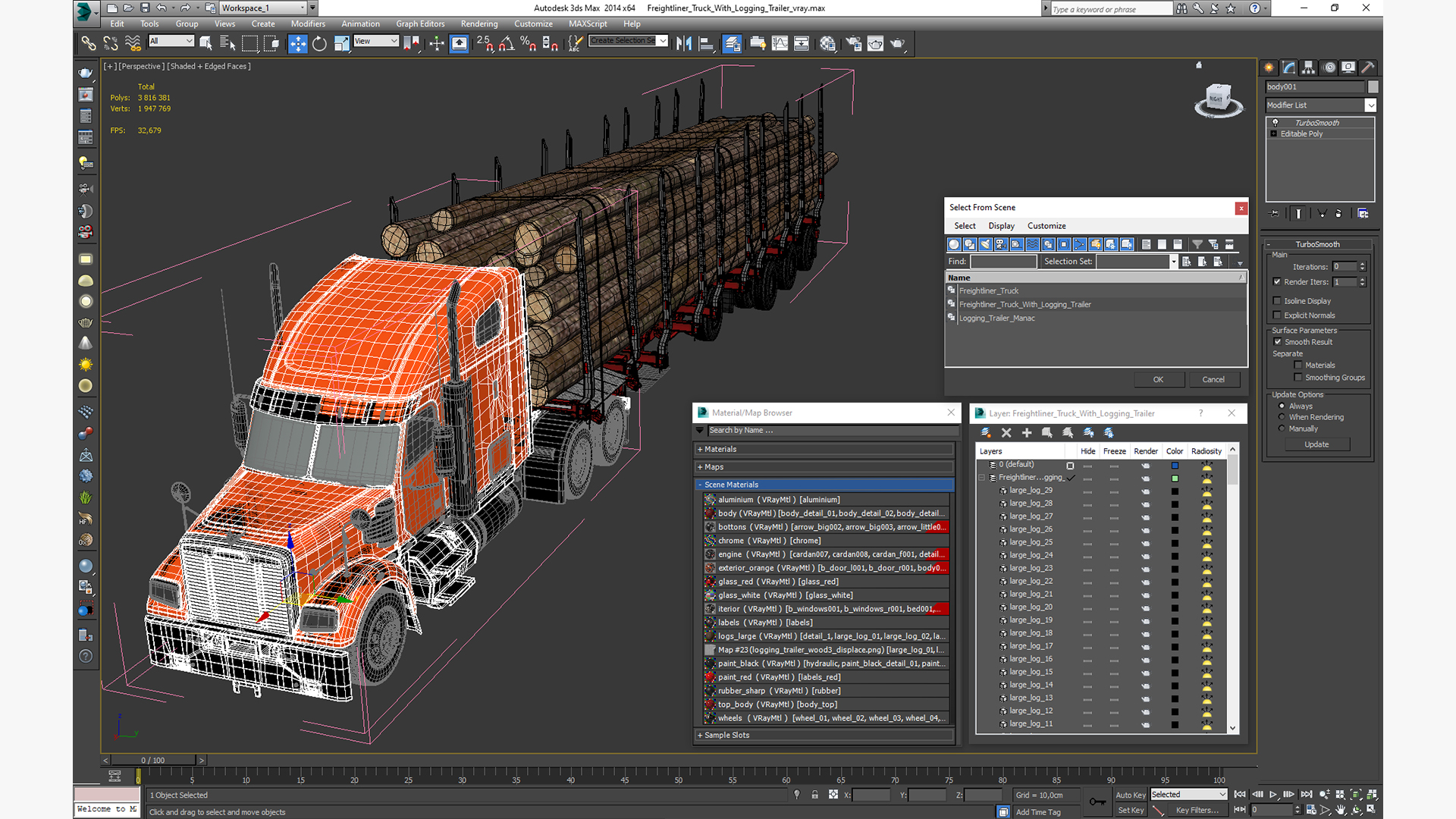The image size is (1456, 819).
Task: Click Display Cameras filter in Select From Scene
Action: (1001, 244)
